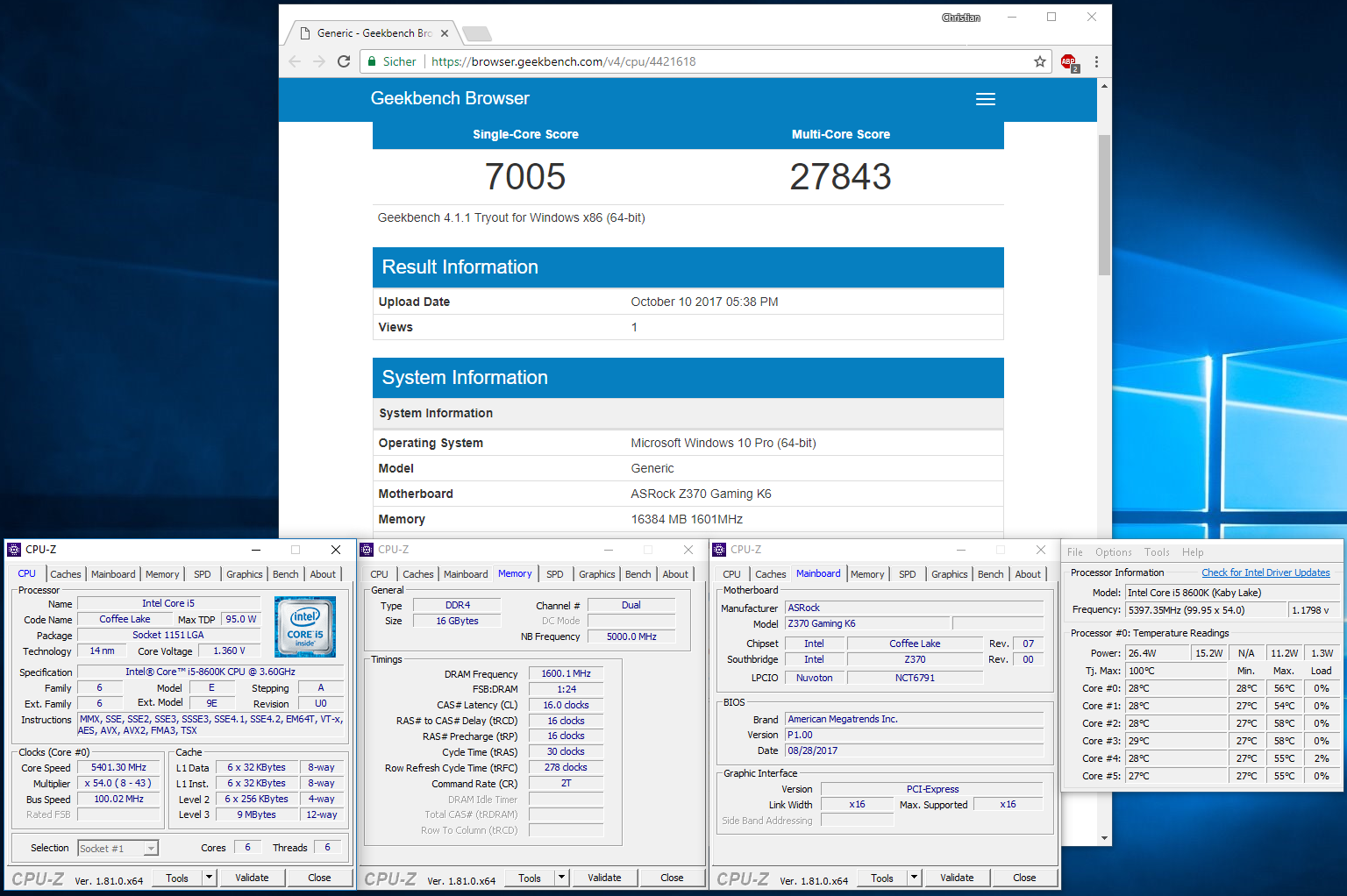This screenshot has width=1347, height=896.
Task: Select SPD tab in Memory CPU-Z window
Action: (555, 574)
